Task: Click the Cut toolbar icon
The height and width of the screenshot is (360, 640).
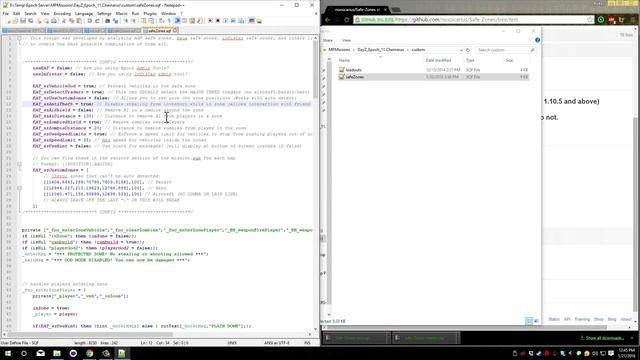Action: pos(64,20)
